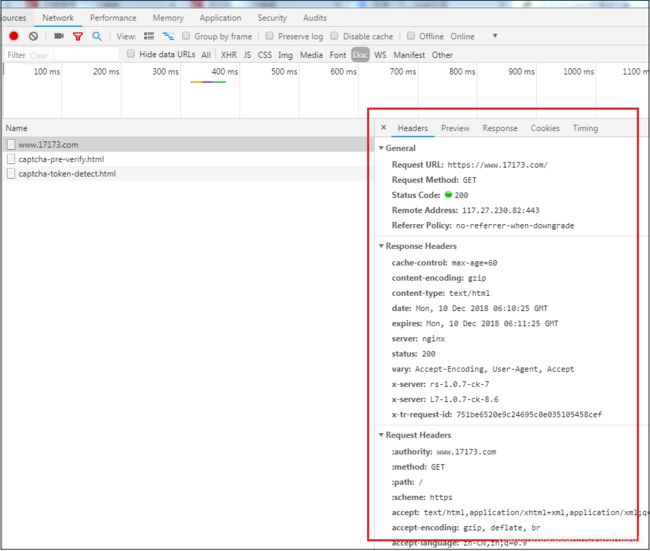Click the 700 ms timeline marker
The width and height of the screenshot is (650, 551).
(403, 71)
